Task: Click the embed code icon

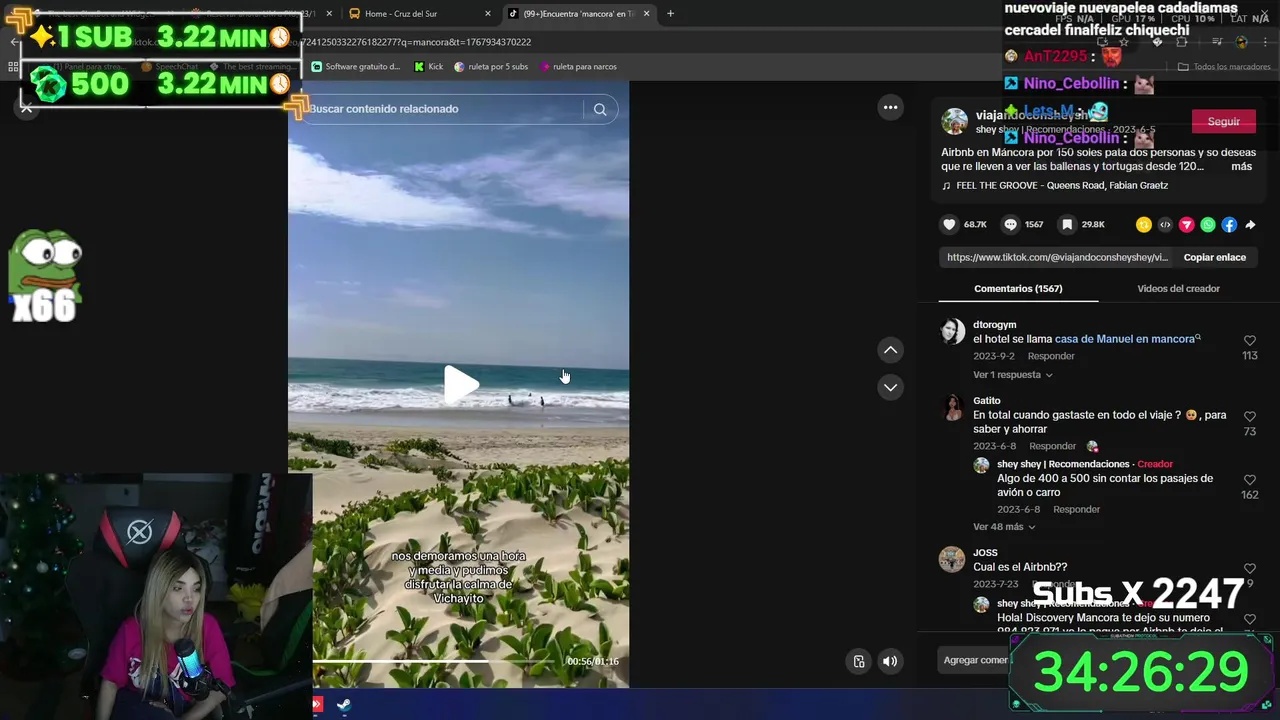Action: [x=1165, y=225]
